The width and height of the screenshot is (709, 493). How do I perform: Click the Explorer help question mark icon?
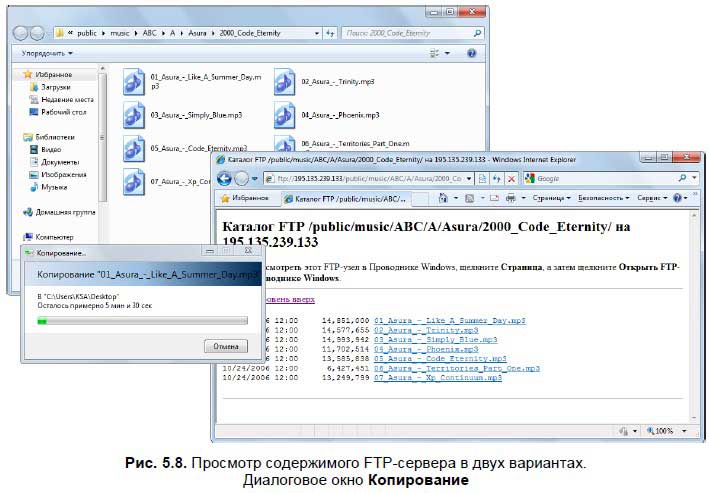coord(470,53)
